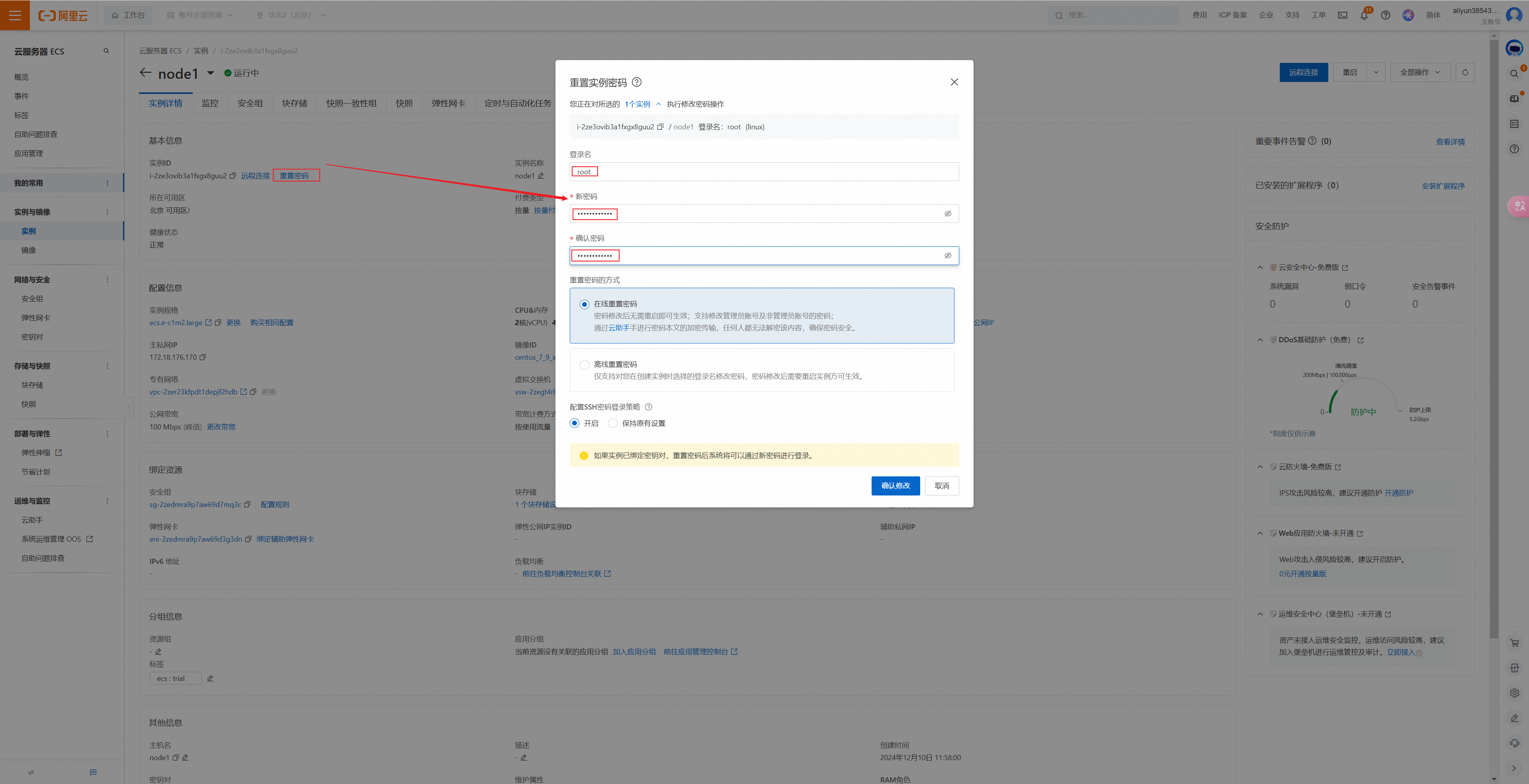
Task: Switch to 块存储 tab
Action: 294,103
